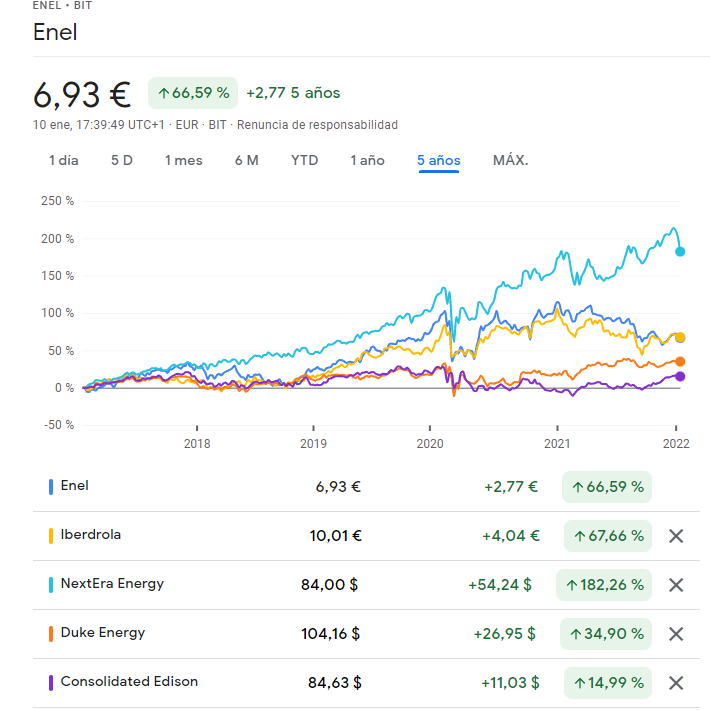Click the +54,24 $ change value
Viewport: 710px width, 710px height.
[x=500, y=585]
